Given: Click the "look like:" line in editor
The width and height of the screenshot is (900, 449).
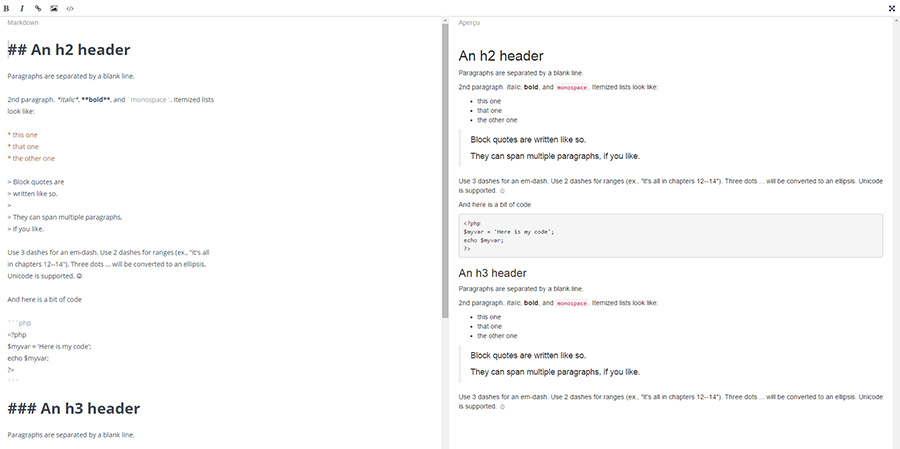Looking at the screenshot, I should [x=21, y=111].
